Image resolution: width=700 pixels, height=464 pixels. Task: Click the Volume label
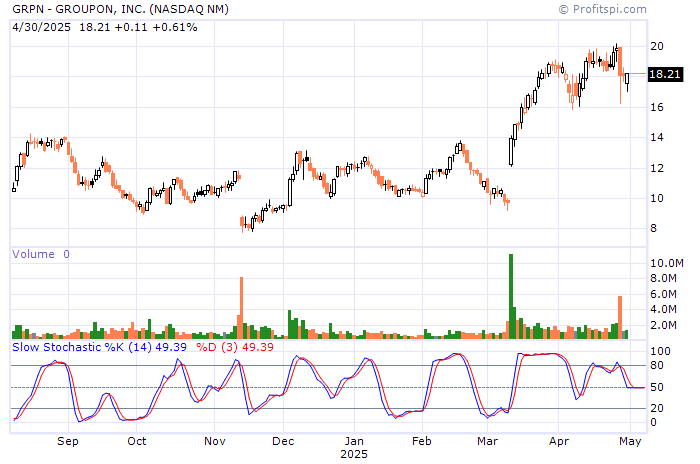click(x=33, y=254)
